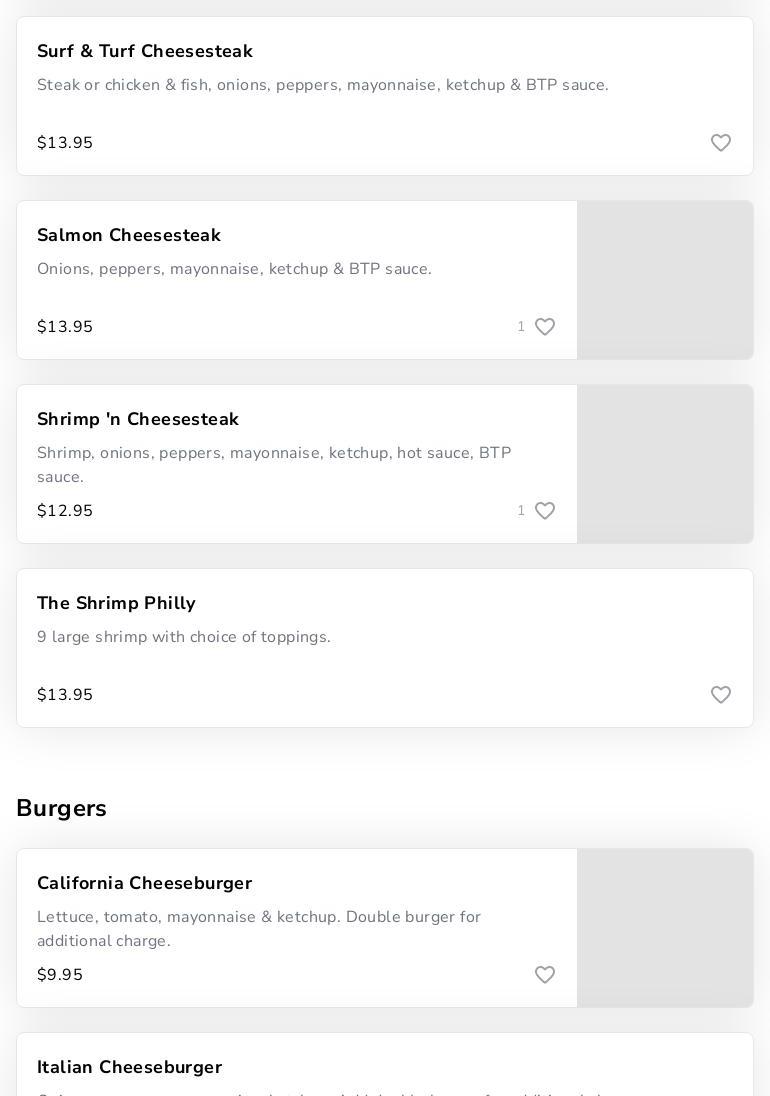The height and width of the screenshot is (1096, 770).
Task: Select The Shrimp Philly title
Action: (116, 603)
